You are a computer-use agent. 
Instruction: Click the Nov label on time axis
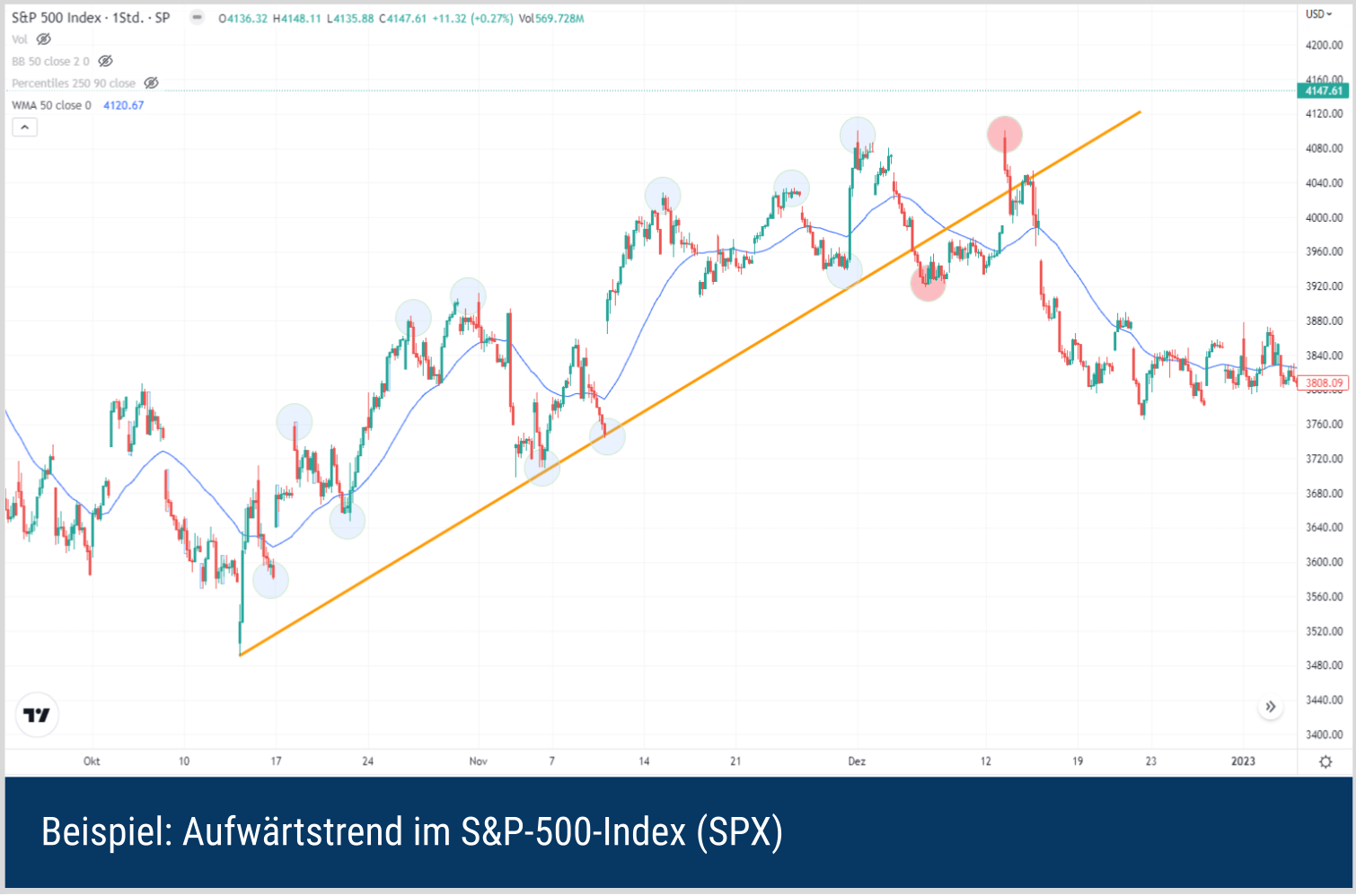point(478,761)
